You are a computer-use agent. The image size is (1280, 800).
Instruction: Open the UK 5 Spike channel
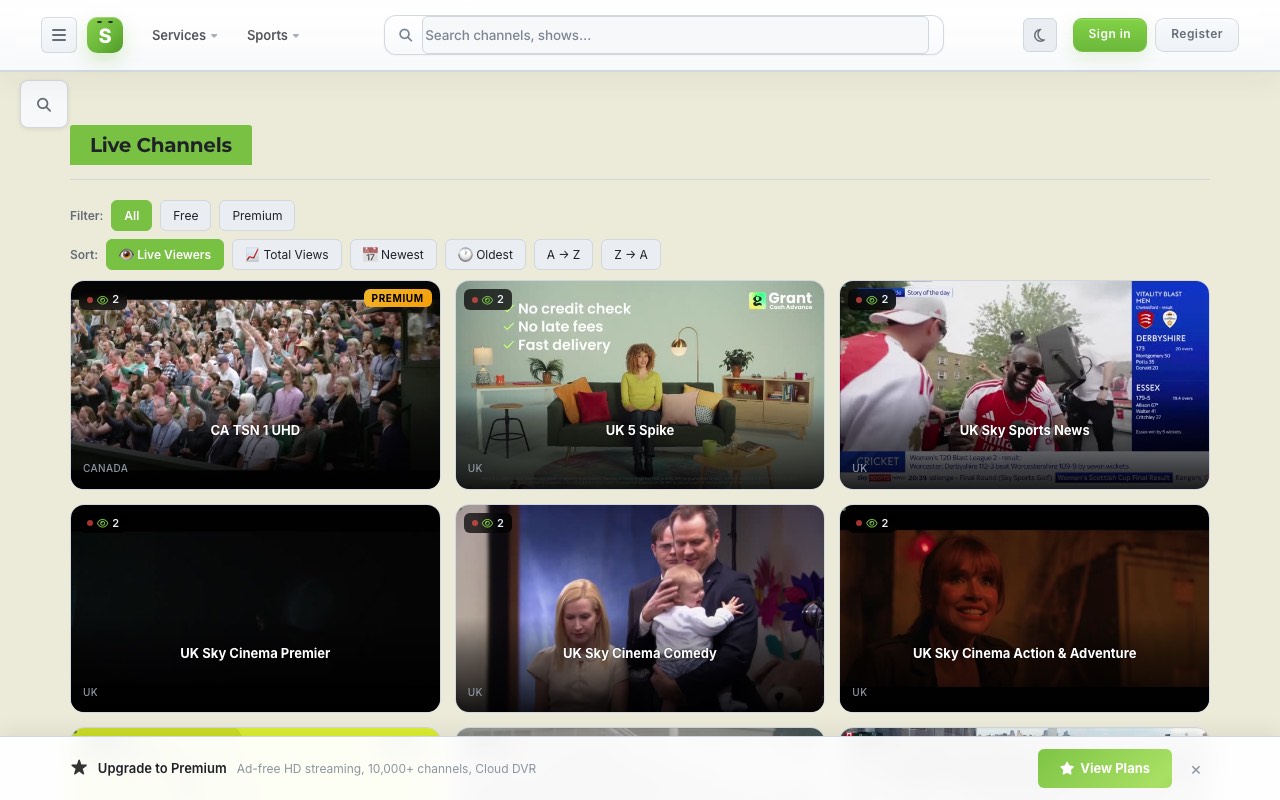(x=640, y=385)
